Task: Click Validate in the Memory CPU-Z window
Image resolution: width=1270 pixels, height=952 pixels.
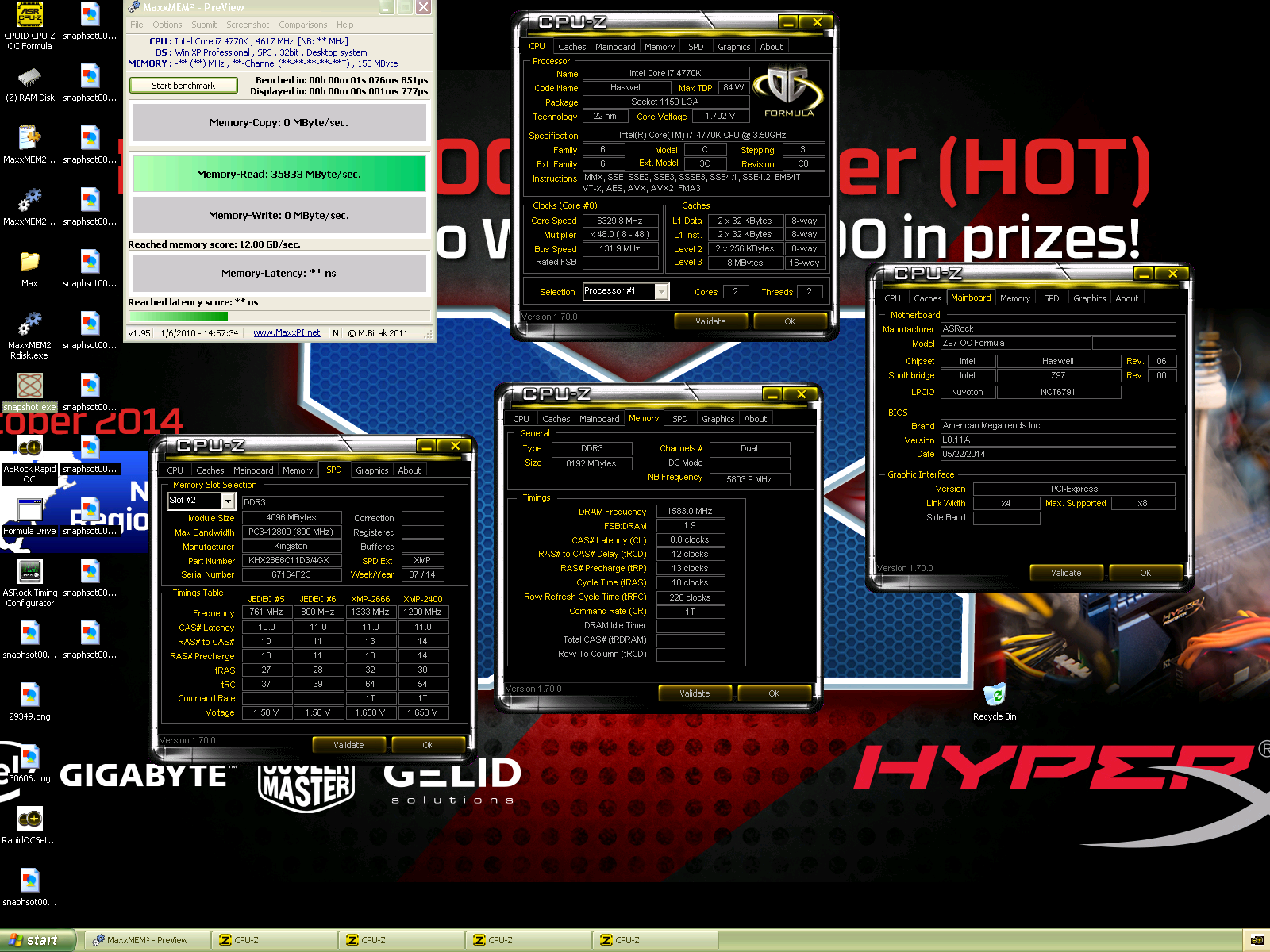Action: click(x=695, y=693)
